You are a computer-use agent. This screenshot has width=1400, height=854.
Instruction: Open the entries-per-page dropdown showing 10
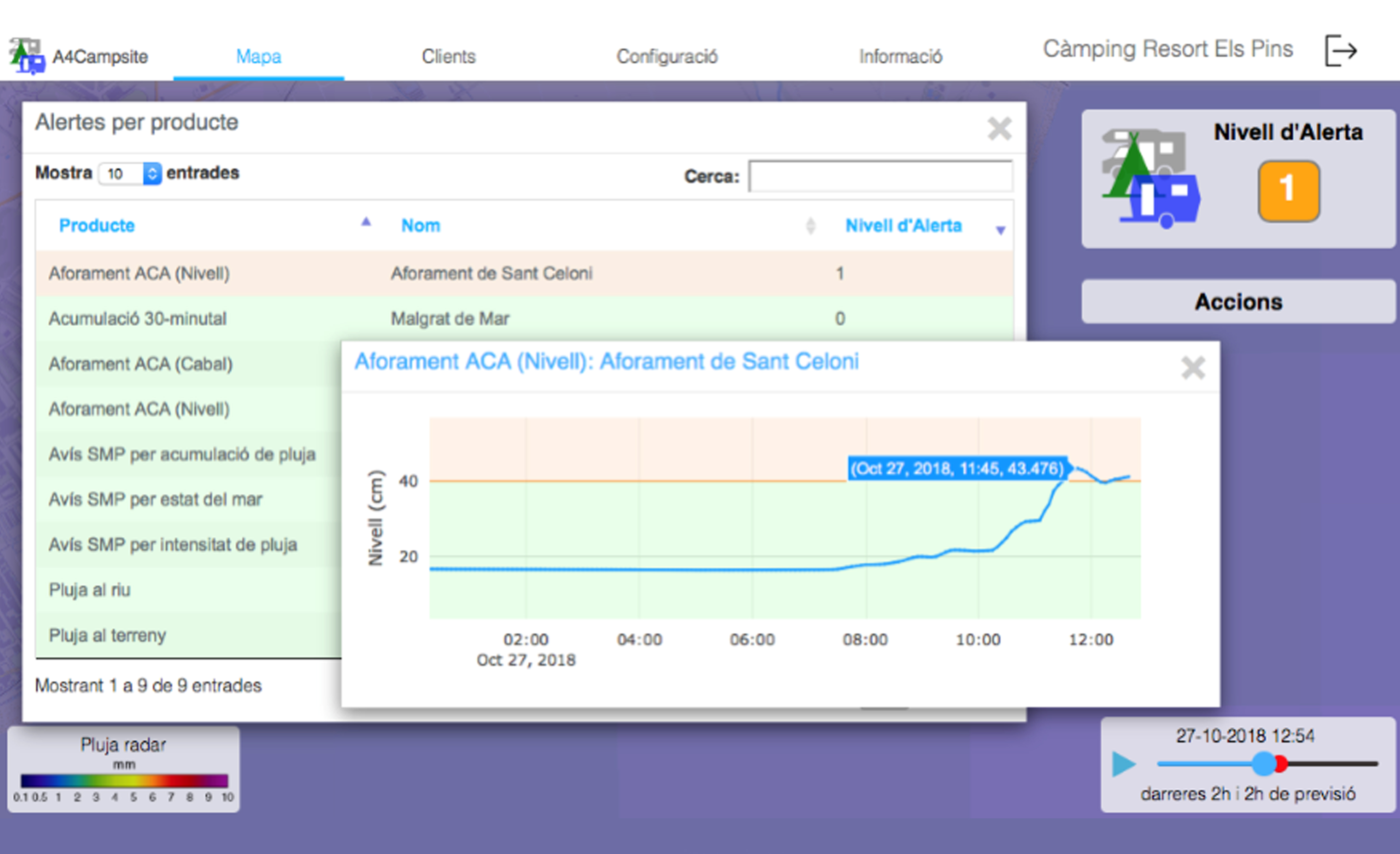[130, 173]
